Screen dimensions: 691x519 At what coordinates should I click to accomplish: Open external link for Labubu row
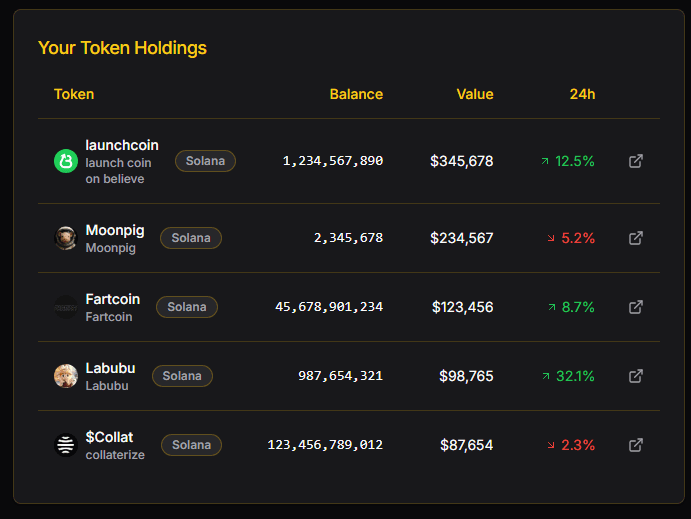[x=635, y=376]
